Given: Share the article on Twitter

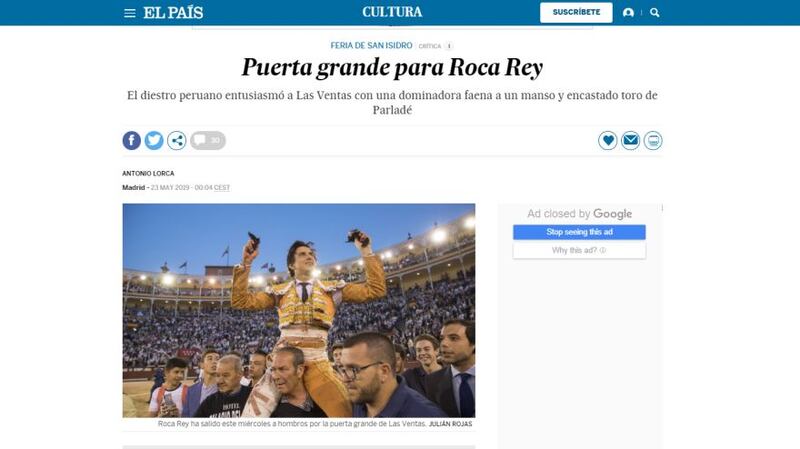Looking at the screenshot, I should click(x=154, y=140).
